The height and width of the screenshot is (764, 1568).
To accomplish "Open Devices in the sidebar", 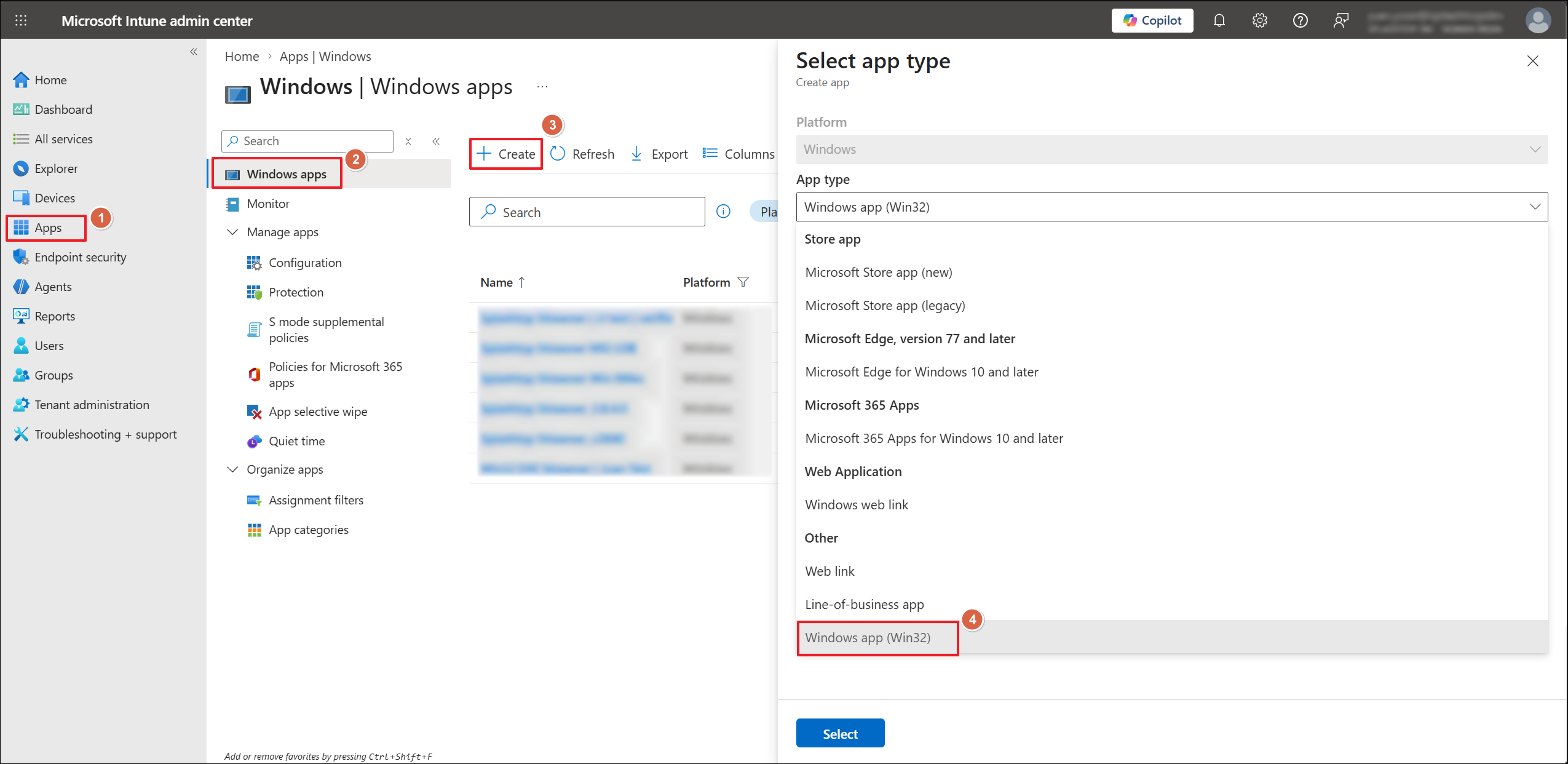I will [44, 198].
